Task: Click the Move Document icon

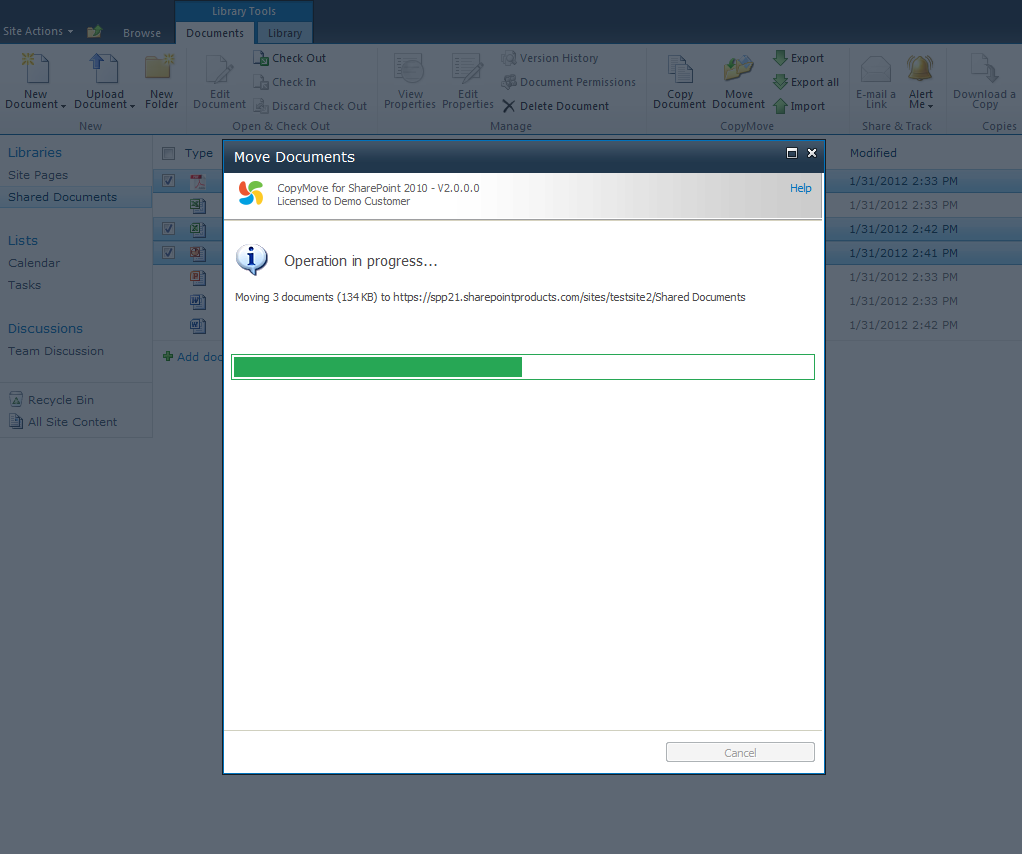Action: click(738, 68)
